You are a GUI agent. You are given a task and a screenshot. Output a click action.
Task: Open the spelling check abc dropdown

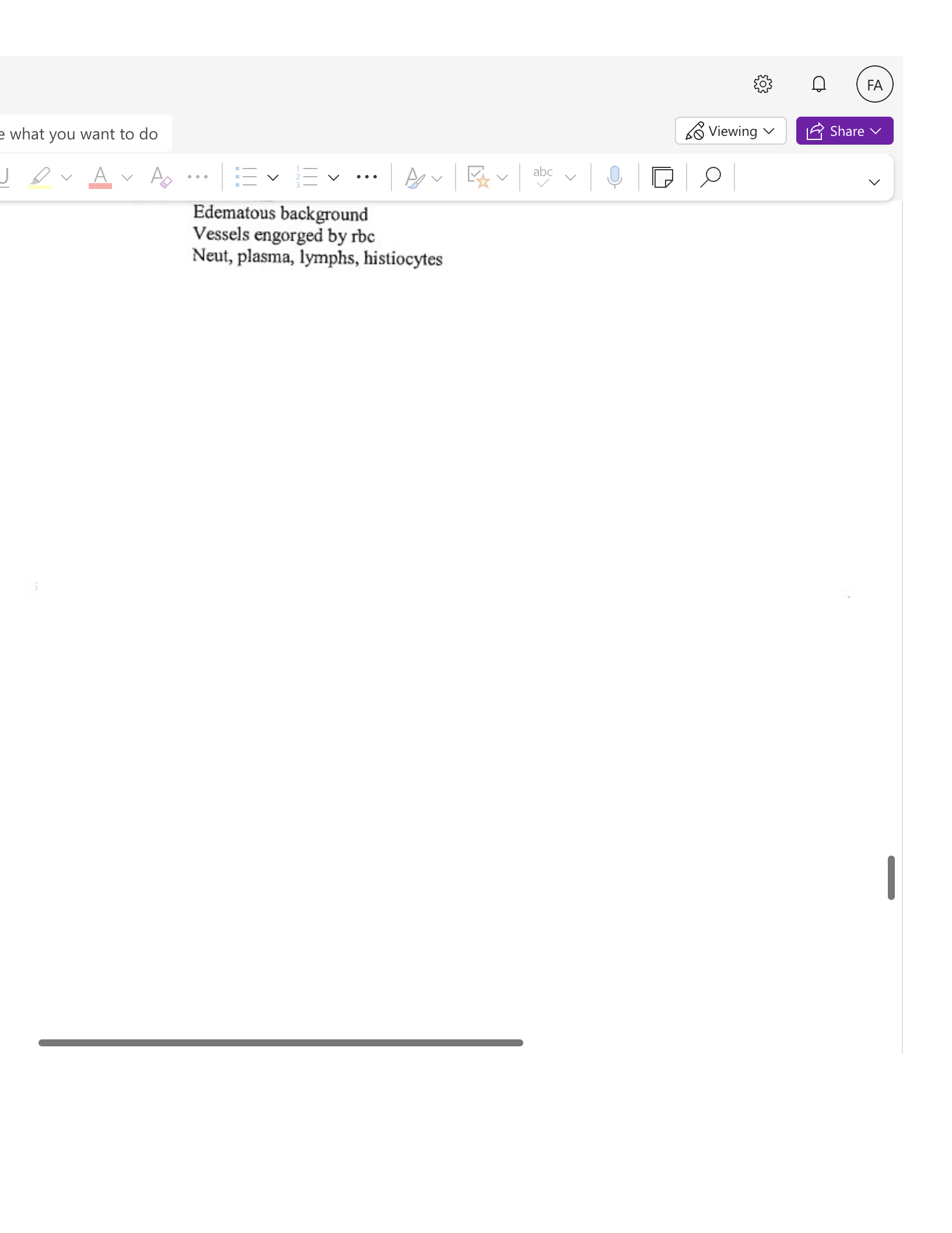pos(570,177)
